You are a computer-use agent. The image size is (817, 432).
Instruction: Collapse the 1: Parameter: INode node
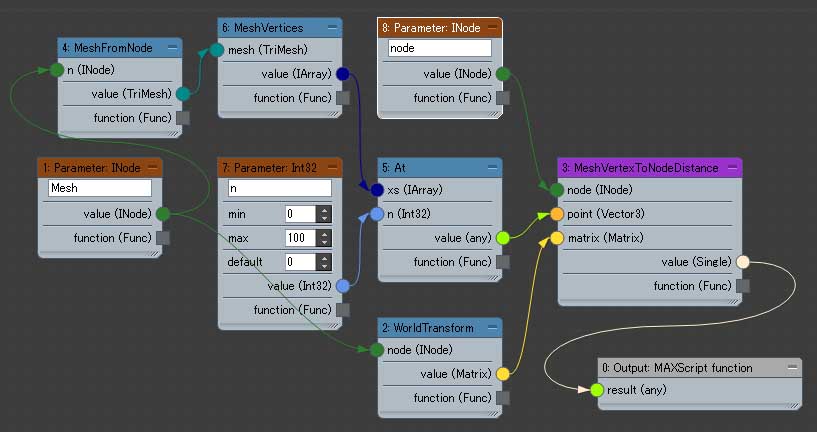153,168
